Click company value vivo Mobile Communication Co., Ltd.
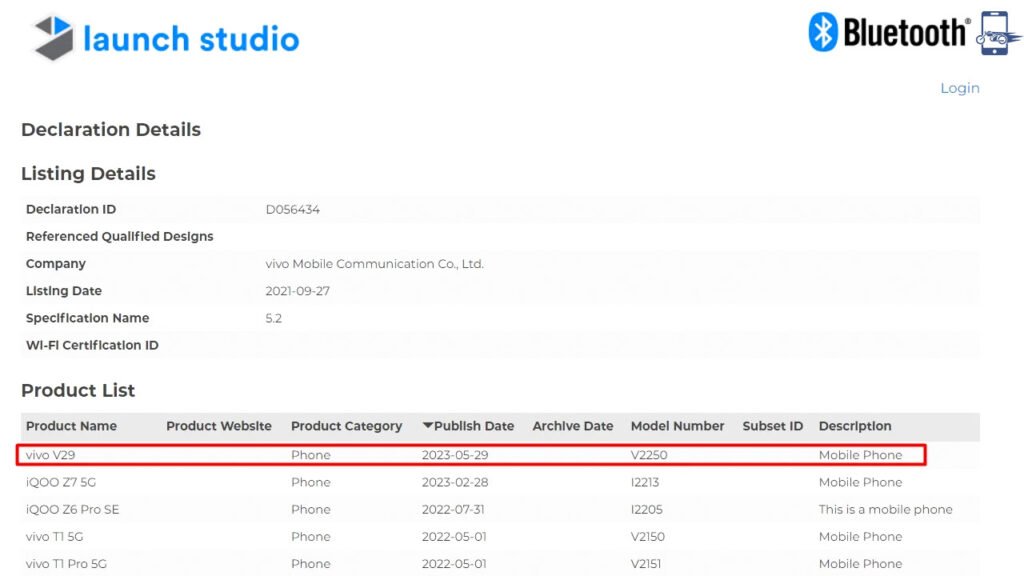Screen dimensions: 1024x576 coord(374,264)
